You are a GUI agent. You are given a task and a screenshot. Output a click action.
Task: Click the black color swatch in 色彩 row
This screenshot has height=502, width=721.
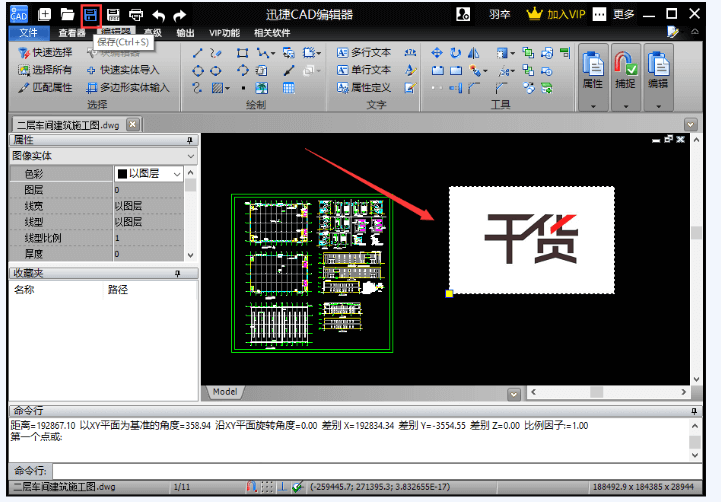pyautogui.click(x=122, y=174)
